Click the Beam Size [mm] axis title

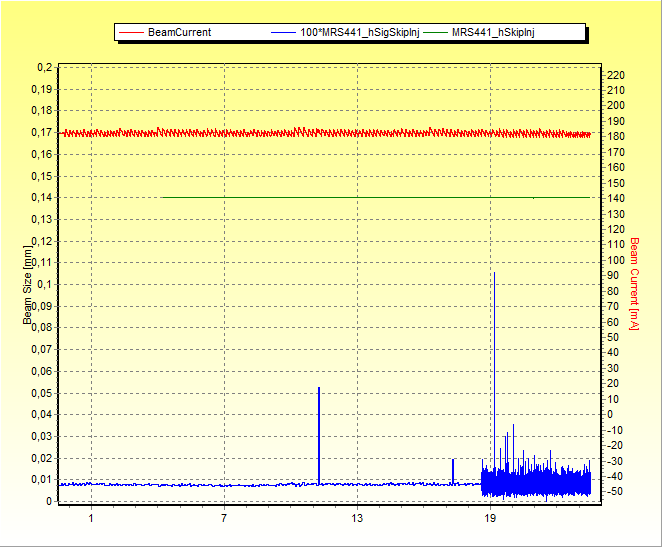tap(28, 285)
